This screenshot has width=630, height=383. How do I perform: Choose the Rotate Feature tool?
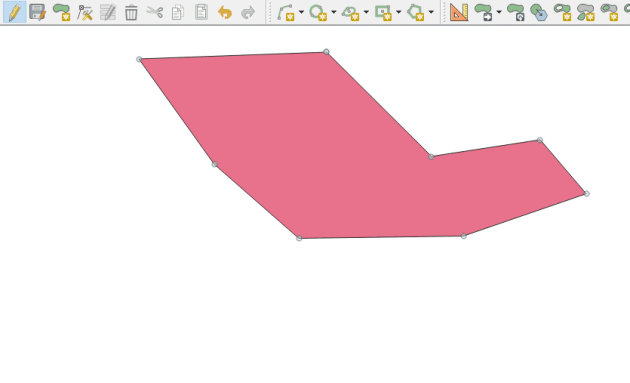pyautogui.click(x=515, y=12)
